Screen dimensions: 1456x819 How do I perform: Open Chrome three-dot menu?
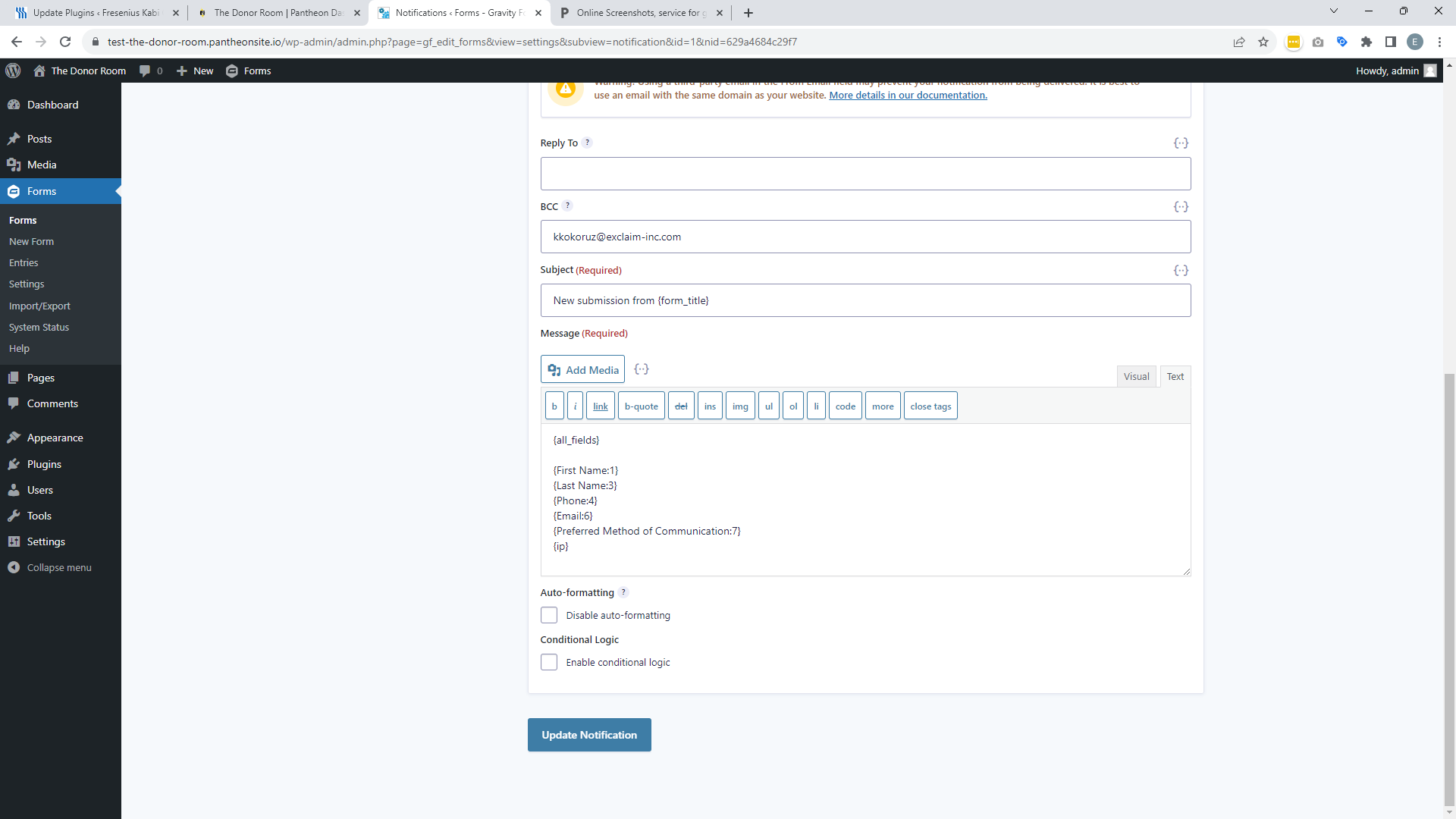(x=1439, y=42)
